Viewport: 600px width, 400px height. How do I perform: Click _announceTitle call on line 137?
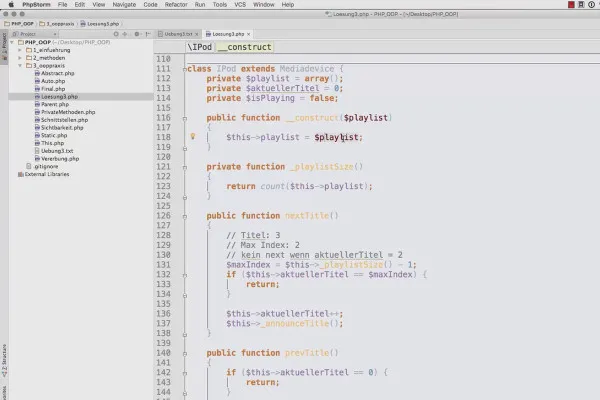click(x=297, y=324)
